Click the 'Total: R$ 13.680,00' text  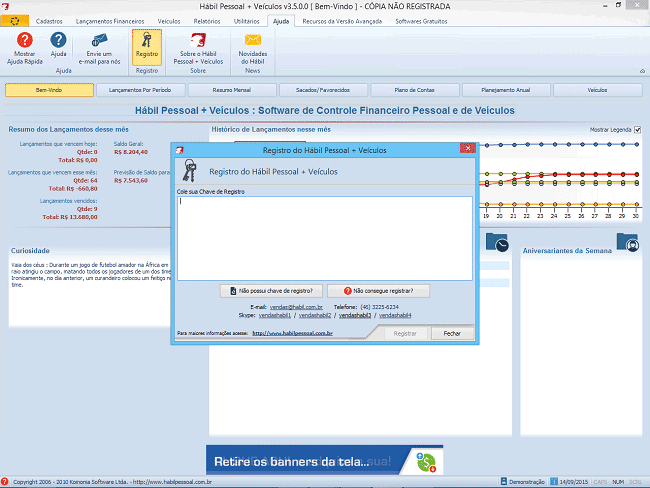coord(70,217)
